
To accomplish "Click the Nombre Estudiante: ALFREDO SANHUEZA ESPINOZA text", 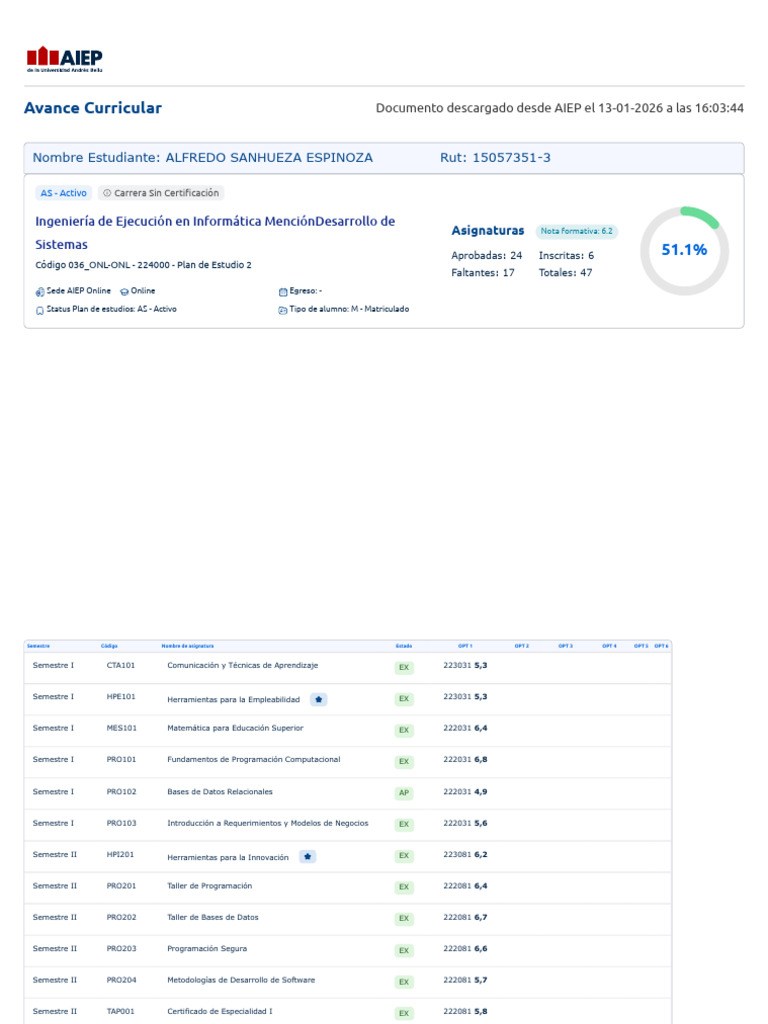I will tap(202, 157).
